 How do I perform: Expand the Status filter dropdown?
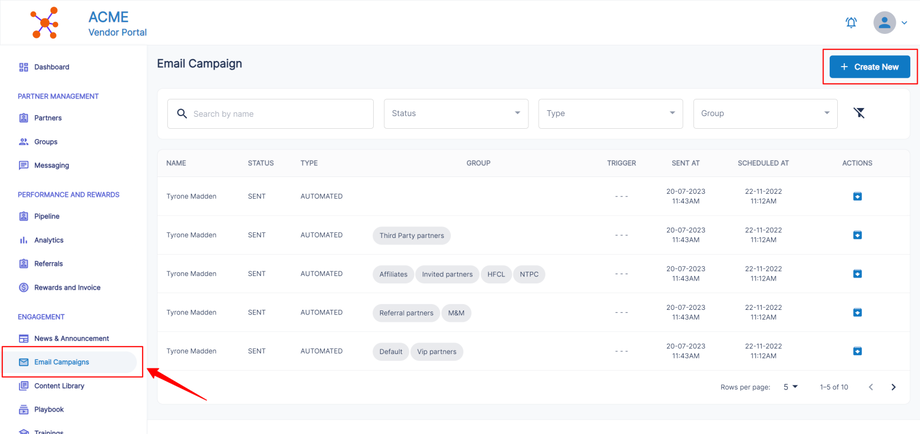pyautogui.click(x=455, y=113)
